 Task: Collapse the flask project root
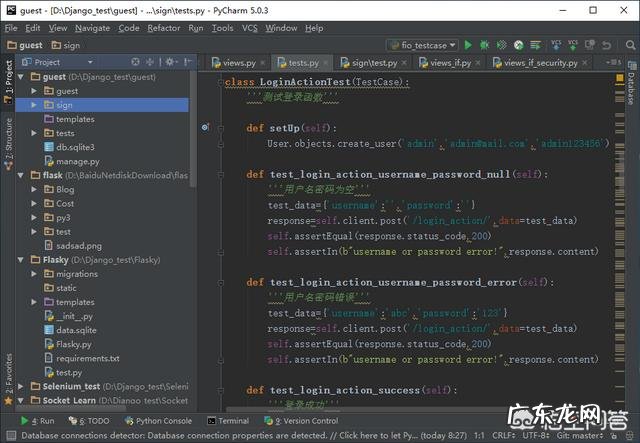(x=21, y=175)
